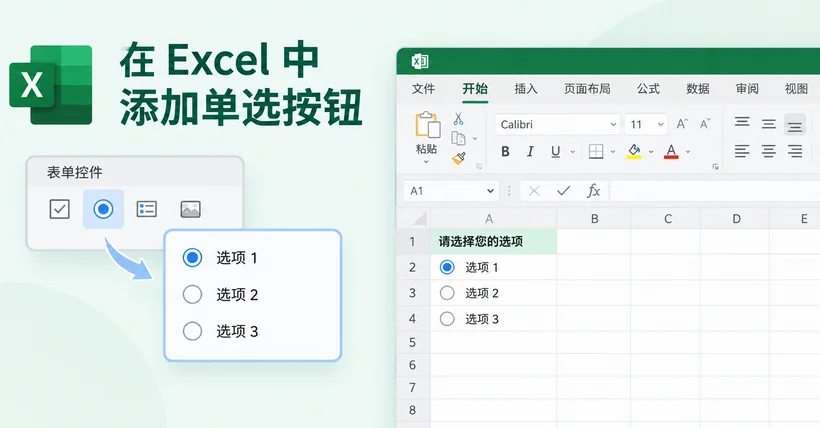
Task: Toggle Underline formatting
Action: (555, 152)
